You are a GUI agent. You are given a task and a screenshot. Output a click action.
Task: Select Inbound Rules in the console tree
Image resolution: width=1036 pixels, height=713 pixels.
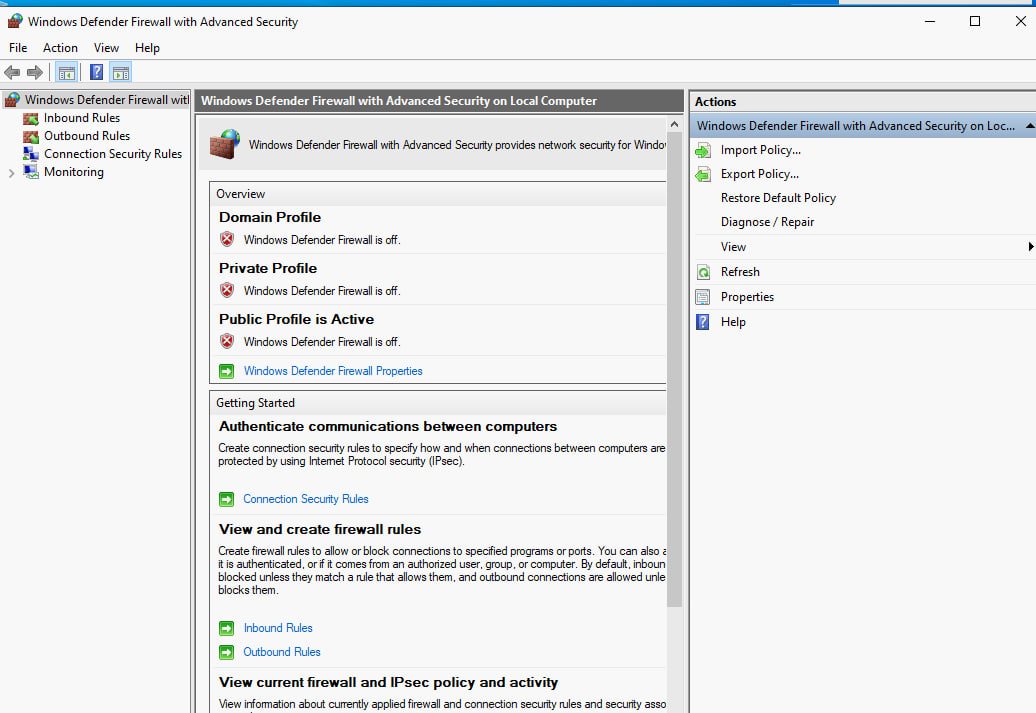click(x=82, y=118)
